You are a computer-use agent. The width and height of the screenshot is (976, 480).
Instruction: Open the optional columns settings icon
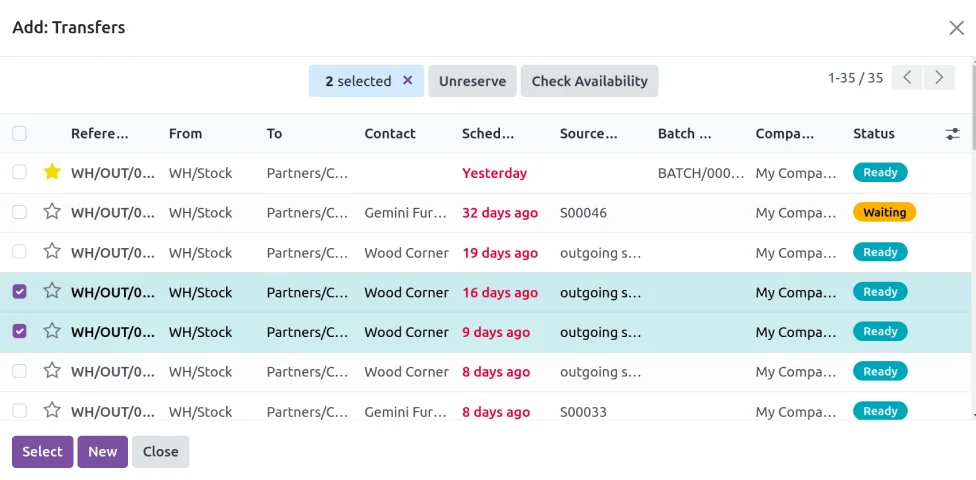952,134
